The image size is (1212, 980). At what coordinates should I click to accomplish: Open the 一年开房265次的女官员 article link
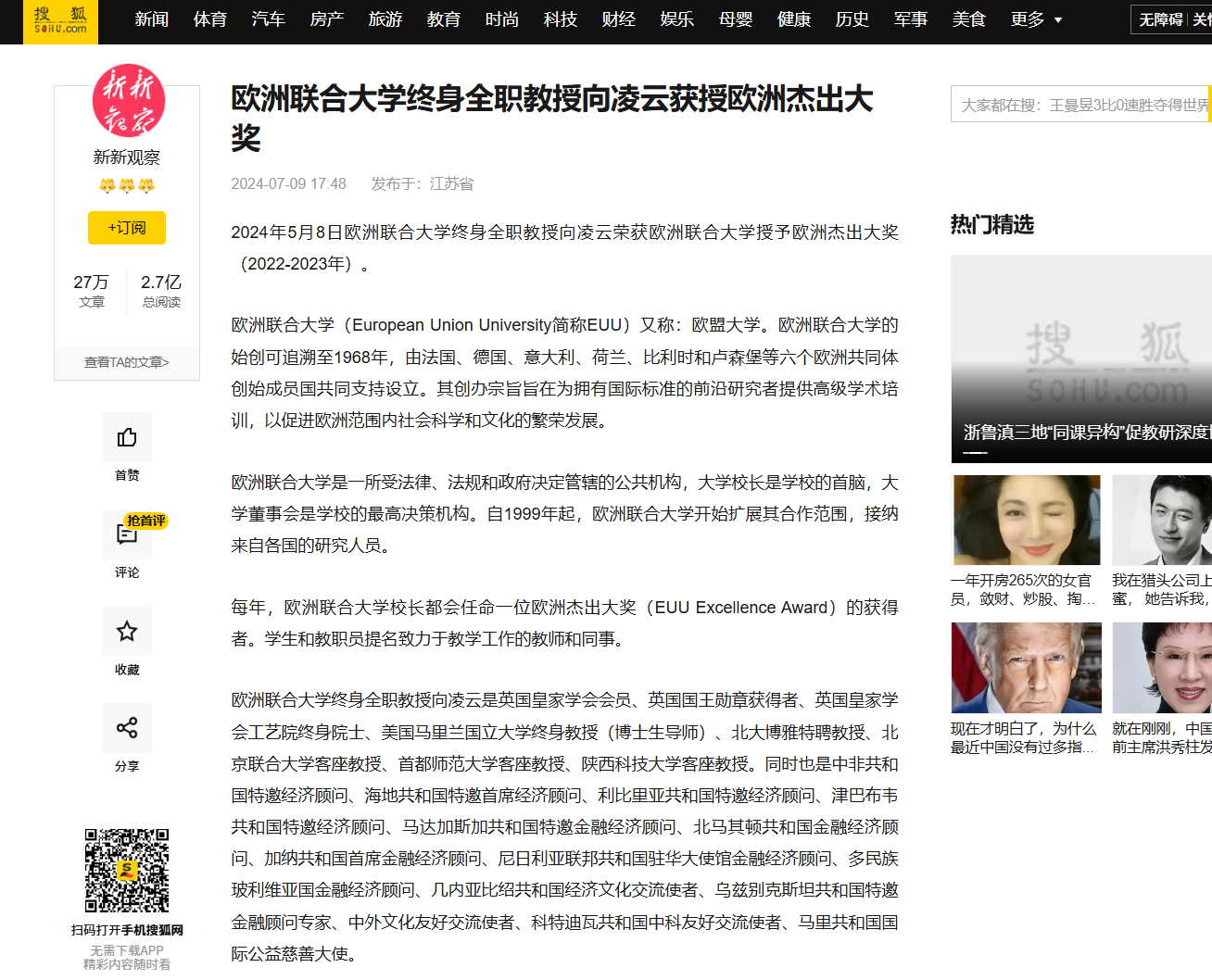point(1022,589)
